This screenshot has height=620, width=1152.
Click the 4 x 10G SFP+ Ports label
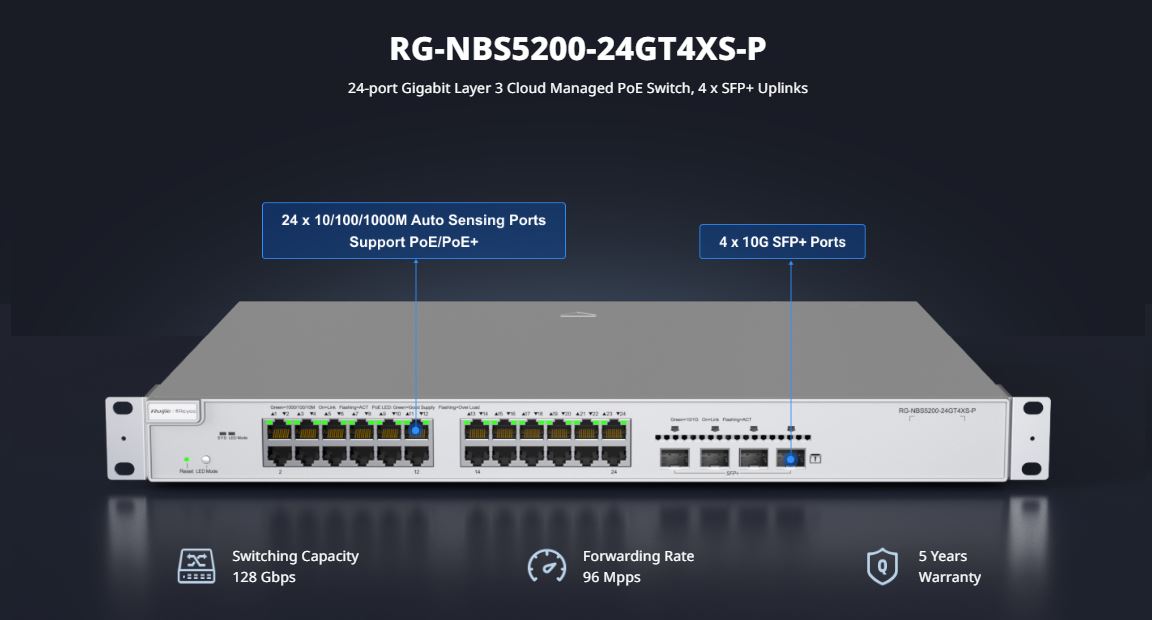pos(782,242)
